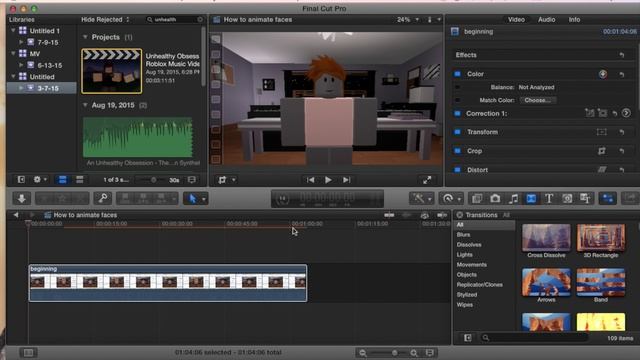Viewport: 640px width, 360px height.
Task: Switch browser to filmstrip view
Action: (62, 180)
